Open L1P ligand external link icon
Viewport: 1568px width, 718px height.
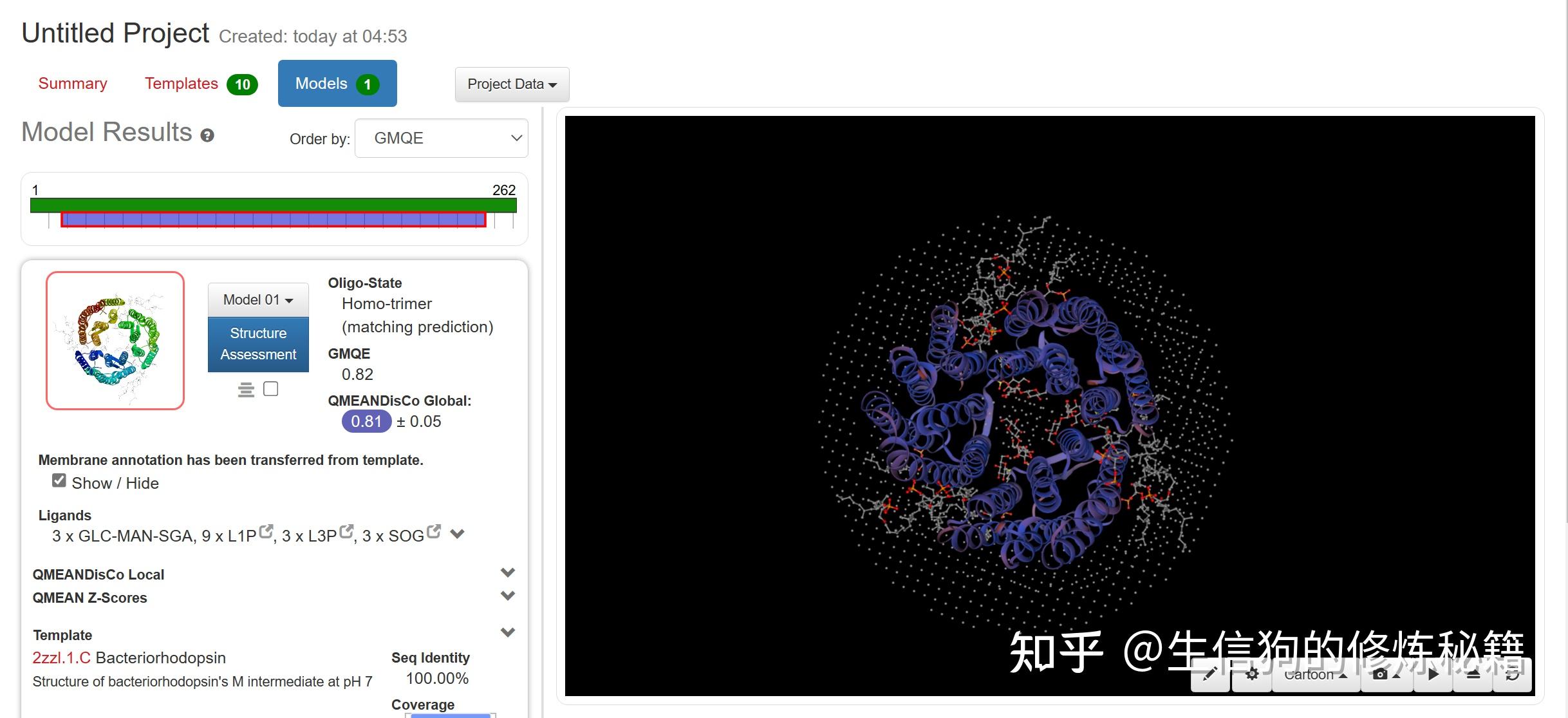266,532
